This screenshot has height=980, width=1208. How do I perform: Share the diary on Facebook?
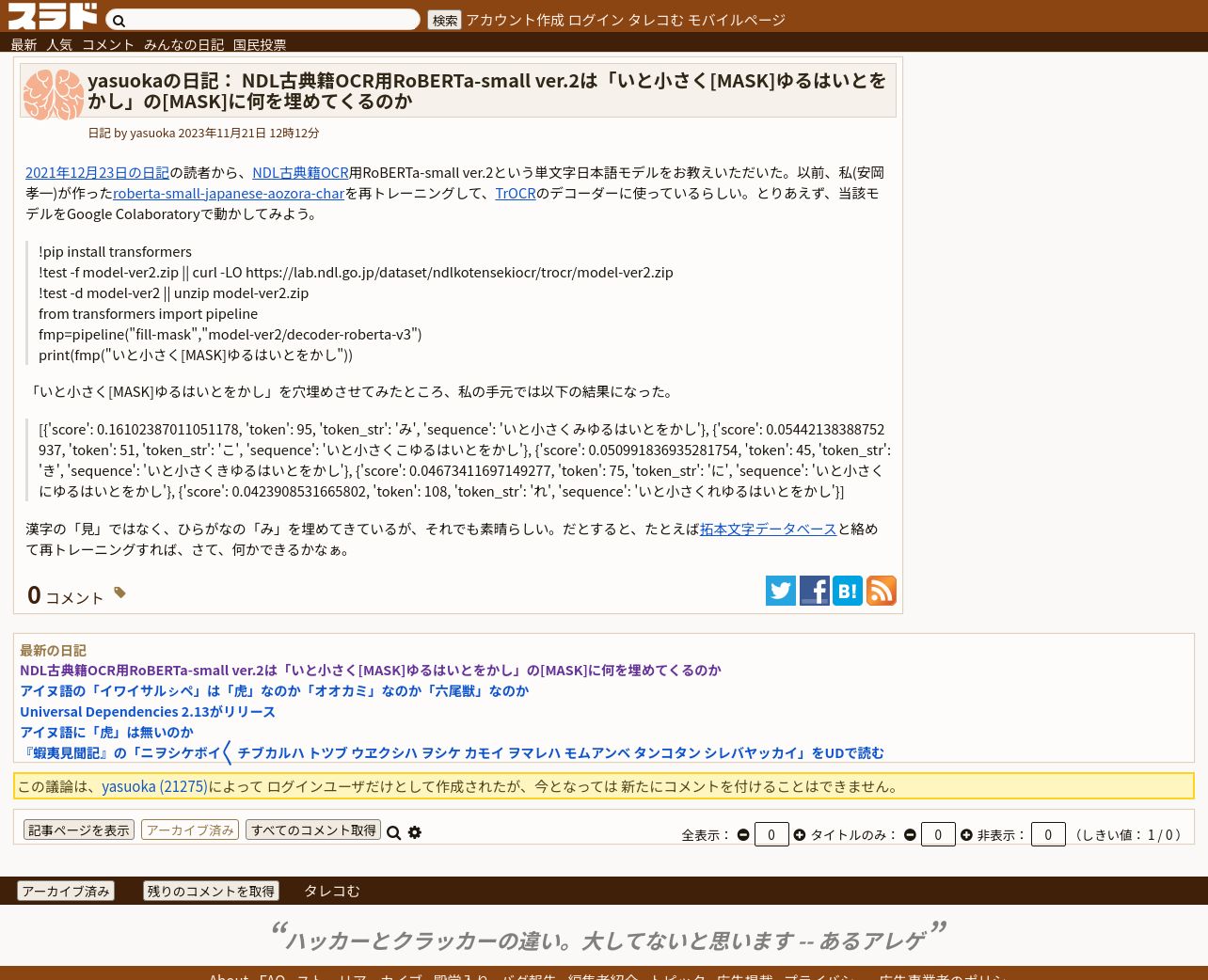tap(815, 591)
